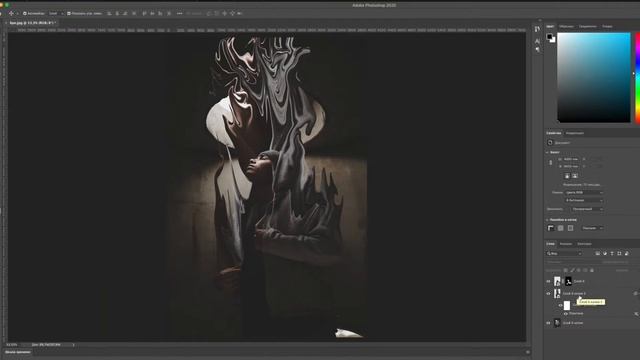Screen dimensions: 640x360
Task: Toggle visibility of Пластика filter
Action: tap(565, 314)
